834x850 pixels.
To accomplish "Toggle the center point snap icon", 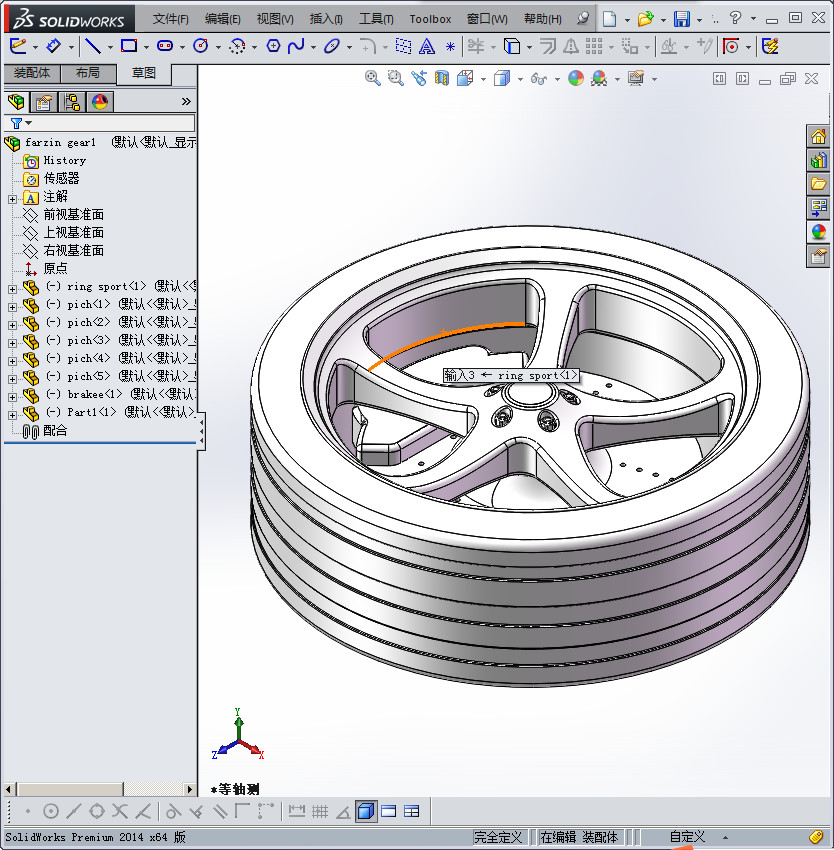I will tap(51, 811).
